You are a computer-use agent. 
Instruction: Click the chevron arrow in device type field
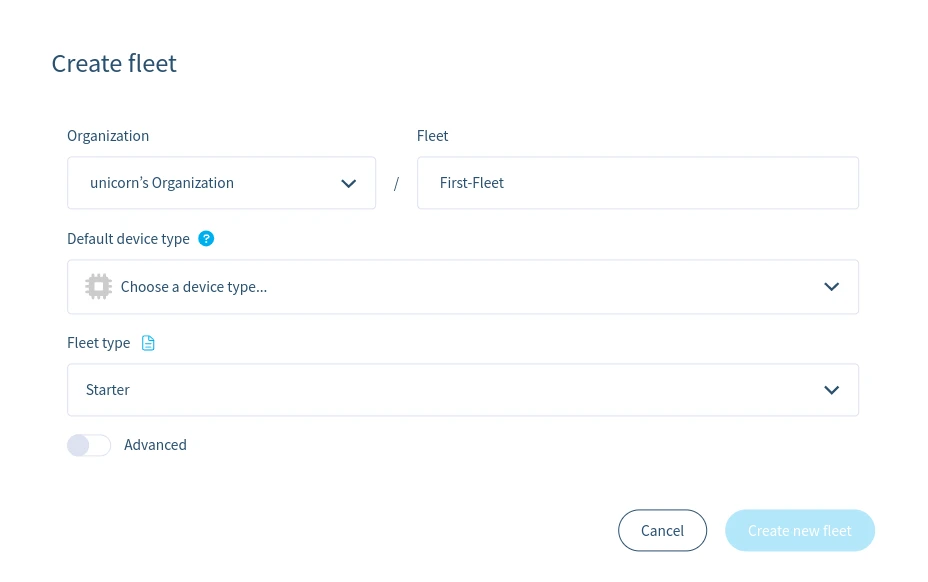[831, 286]
